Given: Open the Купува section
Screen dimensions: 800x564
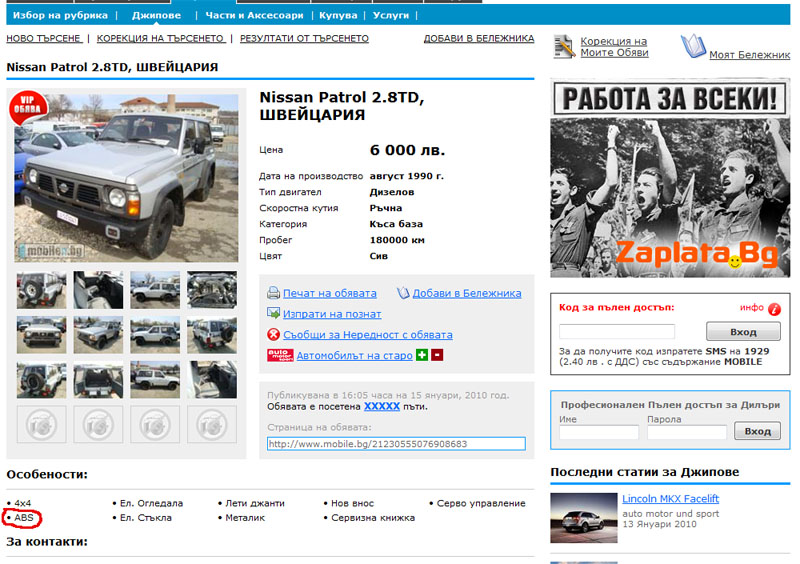Looking at the screenshot, I should [338, 15].
